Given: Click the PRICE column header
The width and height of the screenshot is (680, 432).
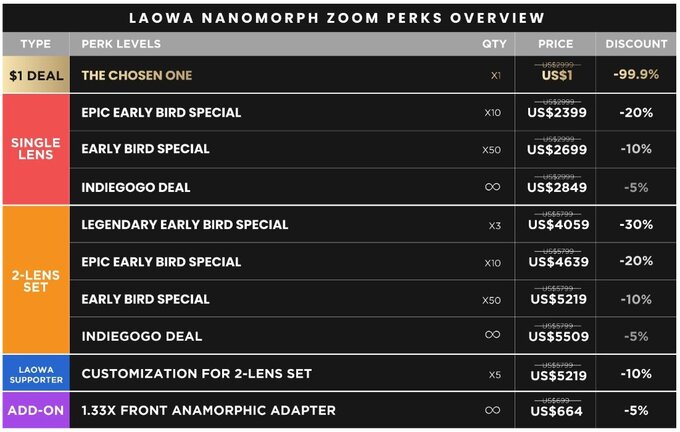Looking at the screenshot, I should pyautogui.click(x=556, y=44).
